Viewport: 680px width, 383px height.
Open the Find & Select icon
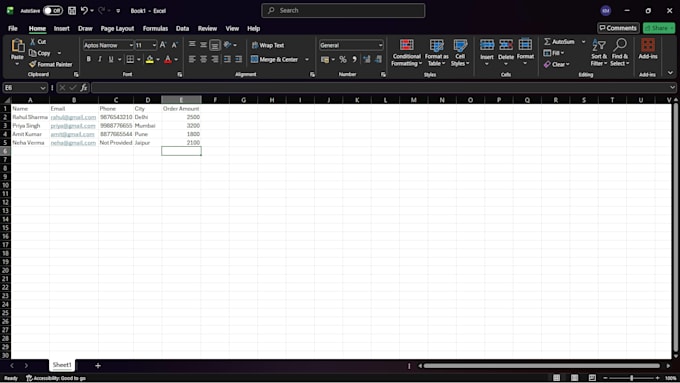click(x=620, y=45)
